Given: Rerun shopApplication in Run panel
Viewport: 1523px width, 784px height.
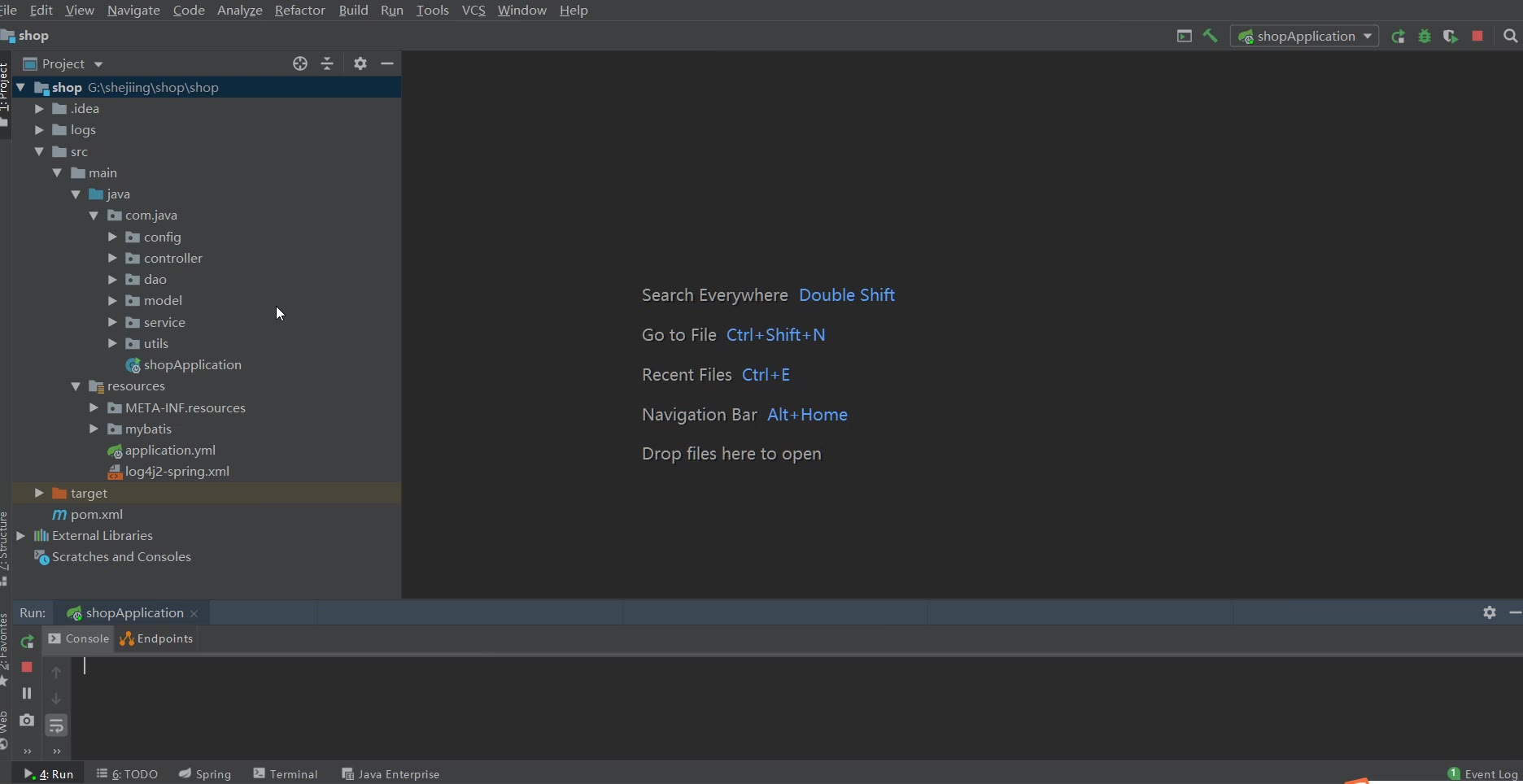Looking at the screenshot, I should [x=27, y=641].
